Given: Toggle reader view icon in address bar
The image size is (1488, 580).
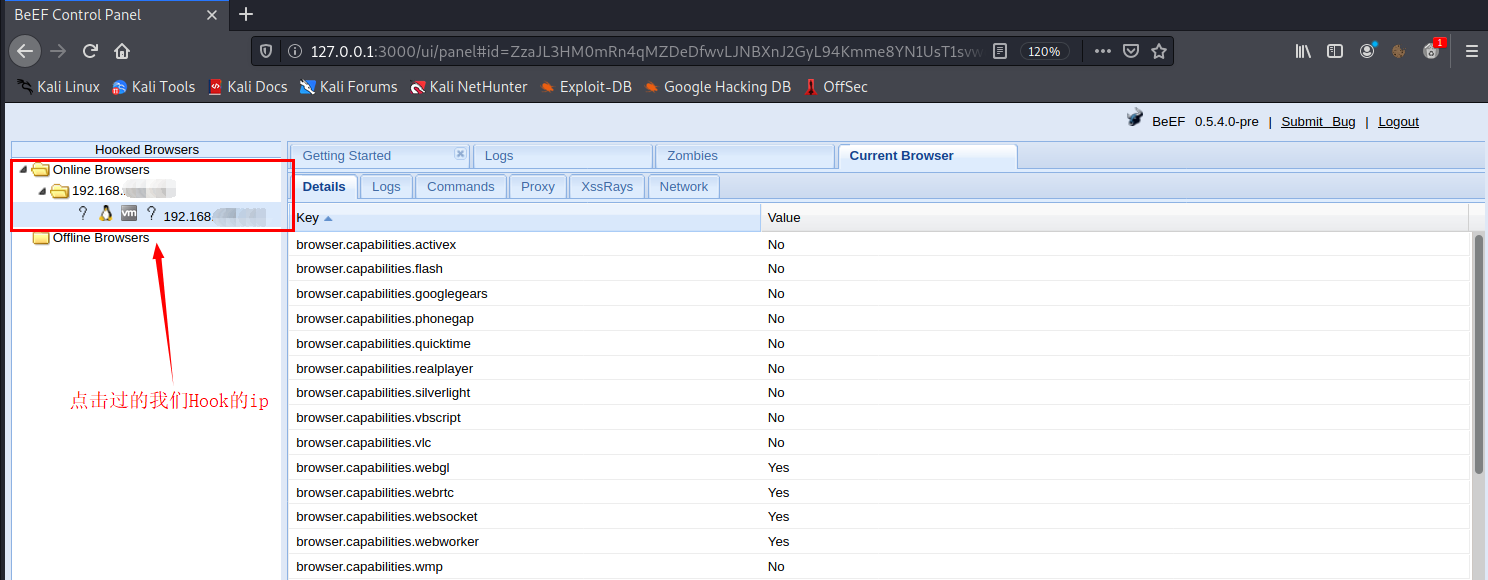Looking at the screenshot, I should click(1000, 51).
